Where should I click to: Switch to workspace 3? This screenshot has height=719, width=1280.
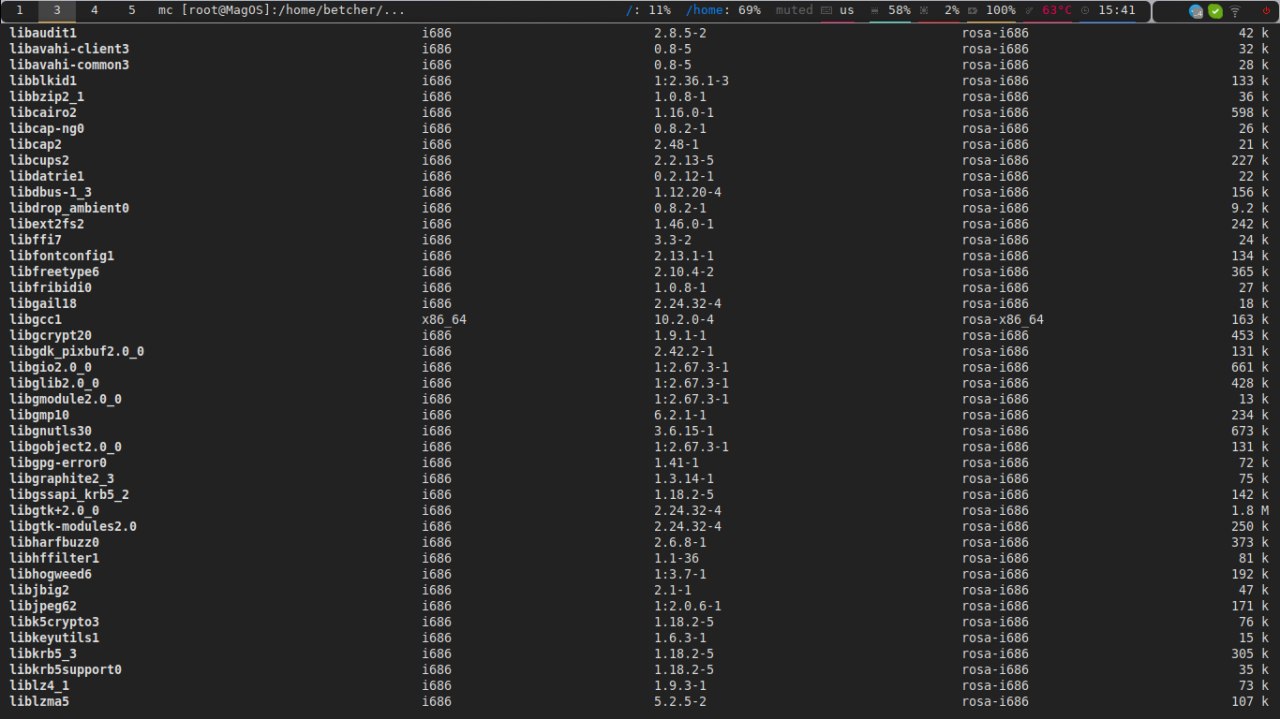coord(57,10)
